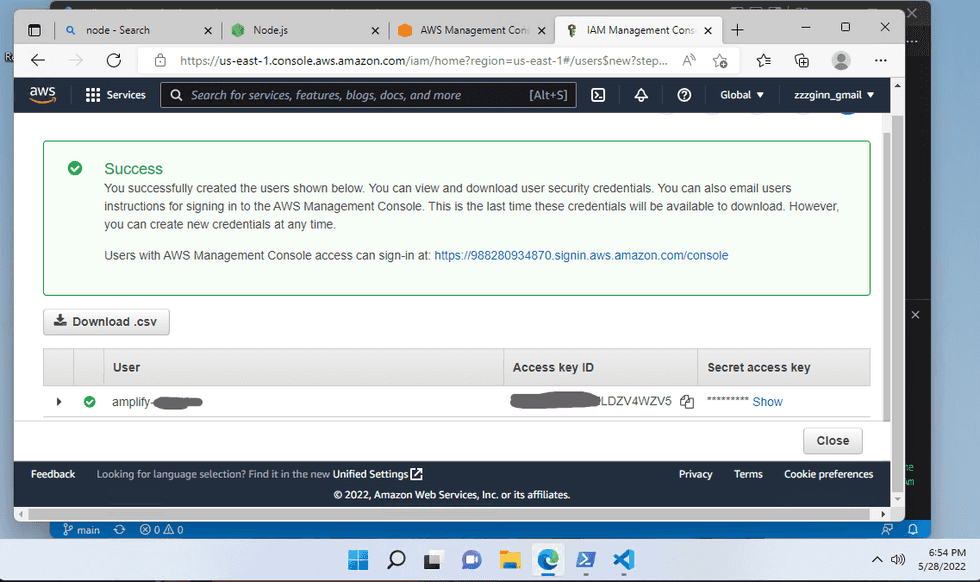This screenshot has height=582, width=980.
Task: Show hidden system tray icons chevron
Action: (877, 559)
